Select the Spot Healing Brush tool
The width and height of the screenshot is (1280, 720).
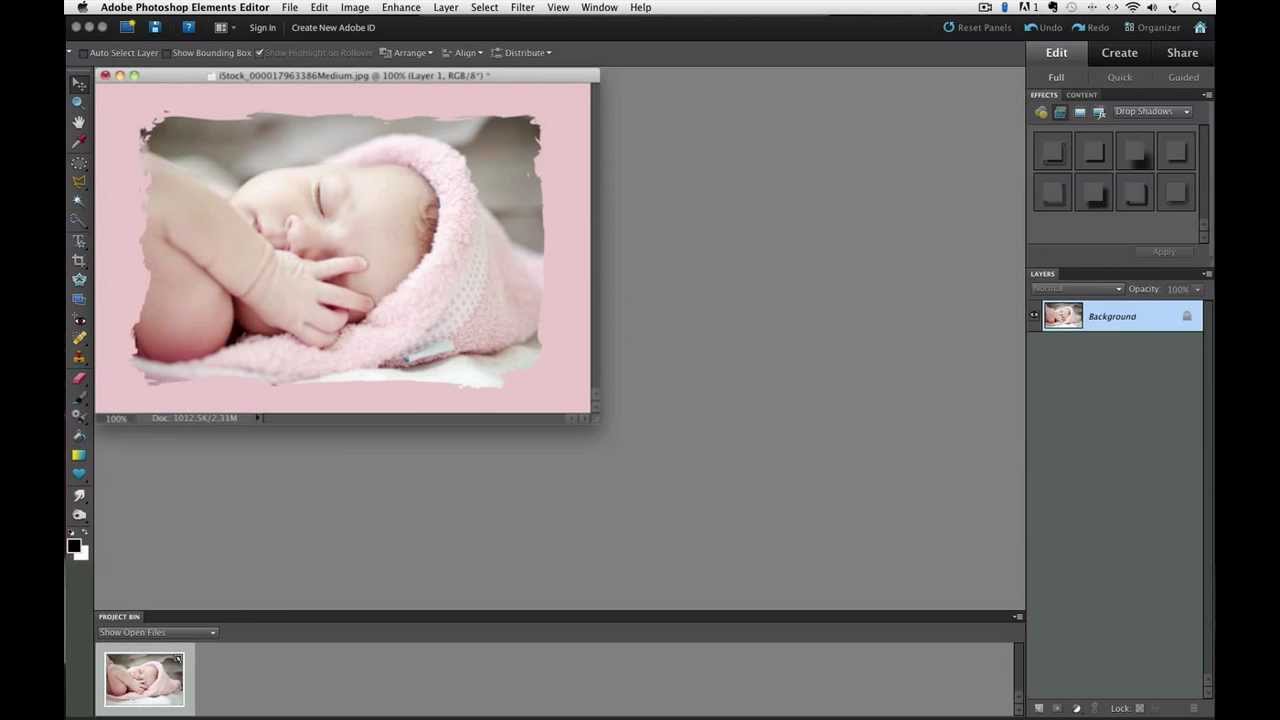tap(79, 339)
